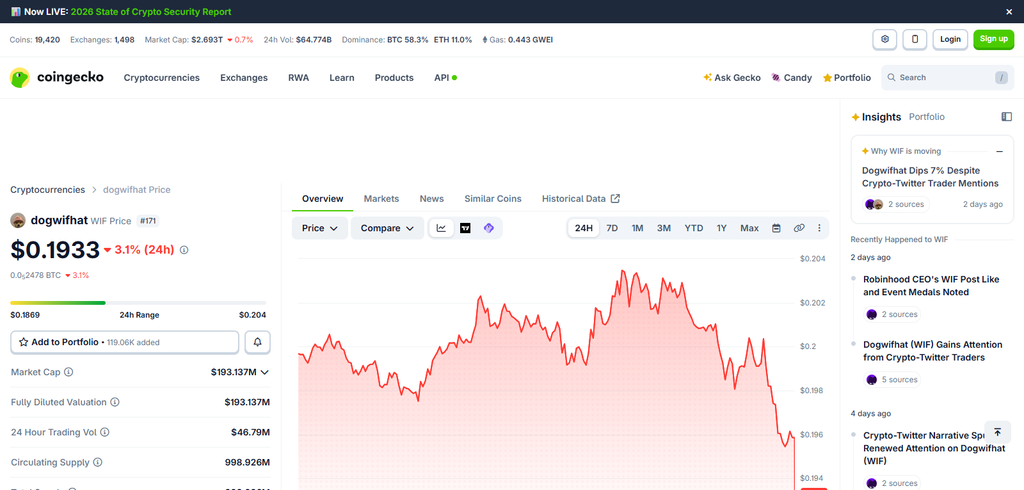Switch to the News tab
Viewport: 1024px width, 490px height.
click(x=432, y=199)
